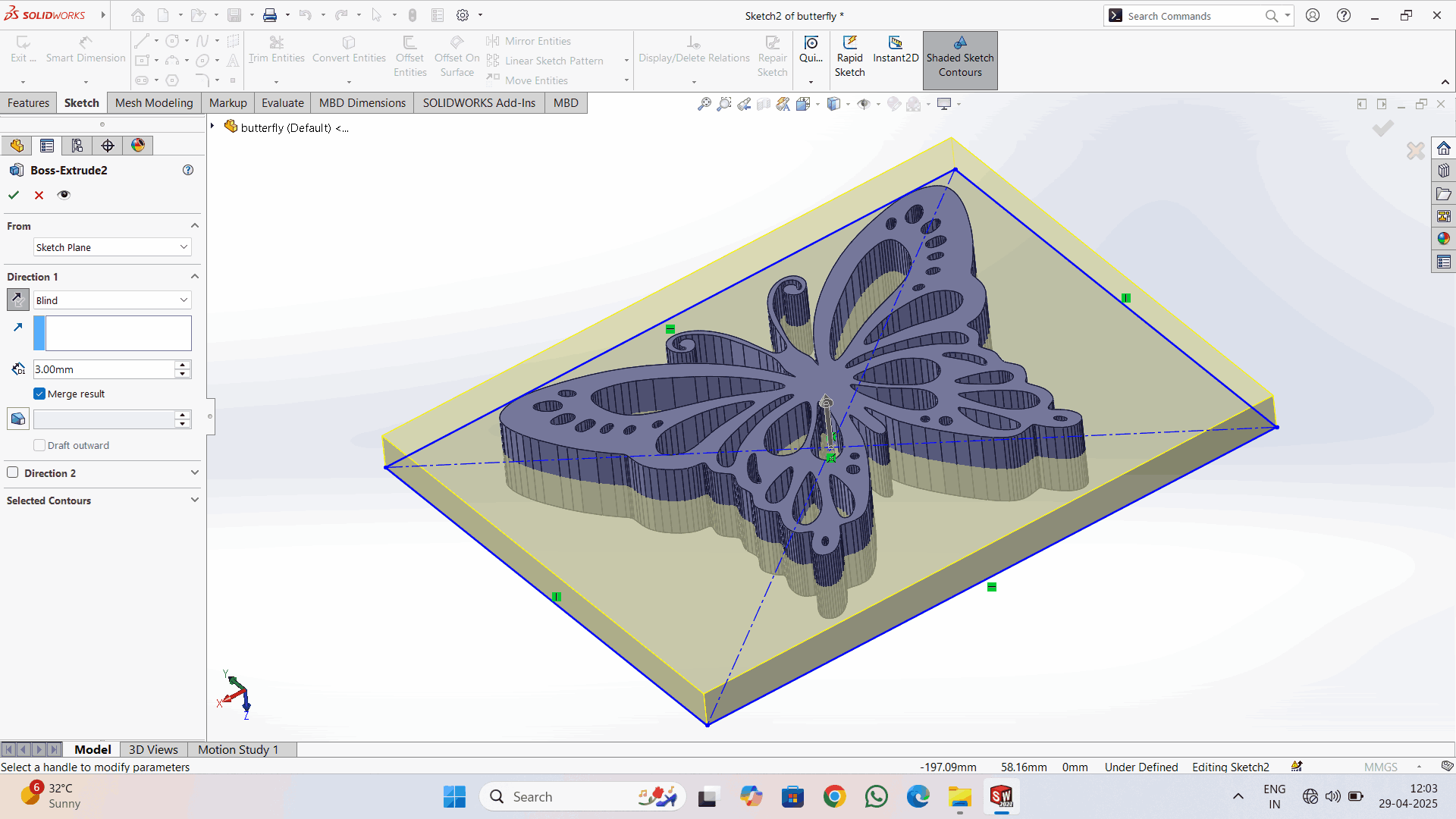The image size is (1456, 819).
Task: Uncheck the Merge result checkbox
Action: click(x=39, y=394)
